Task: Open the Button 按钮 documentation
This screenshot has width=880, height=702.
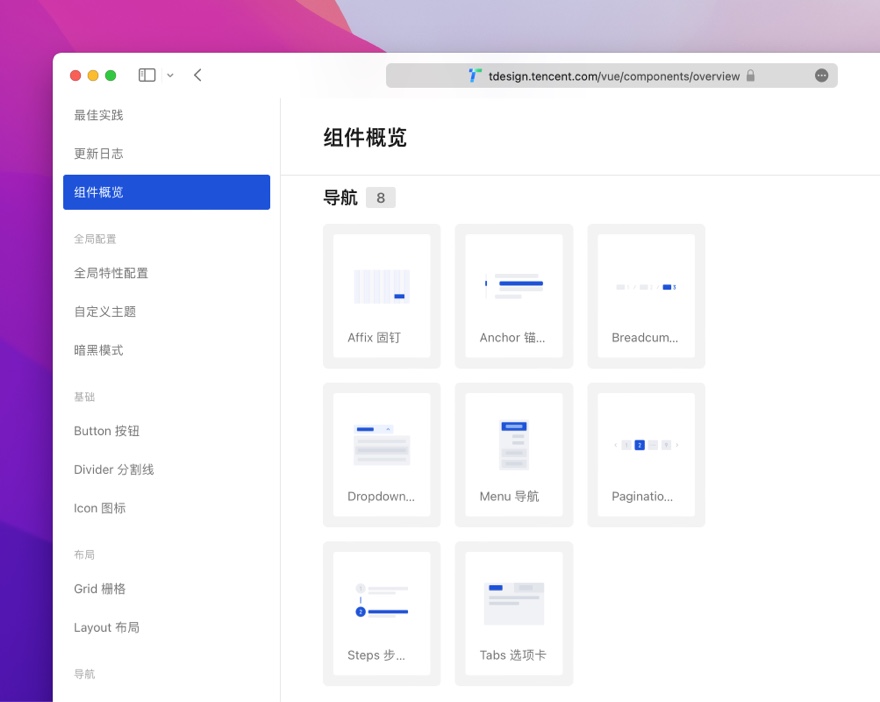Action: coord(105,431)
